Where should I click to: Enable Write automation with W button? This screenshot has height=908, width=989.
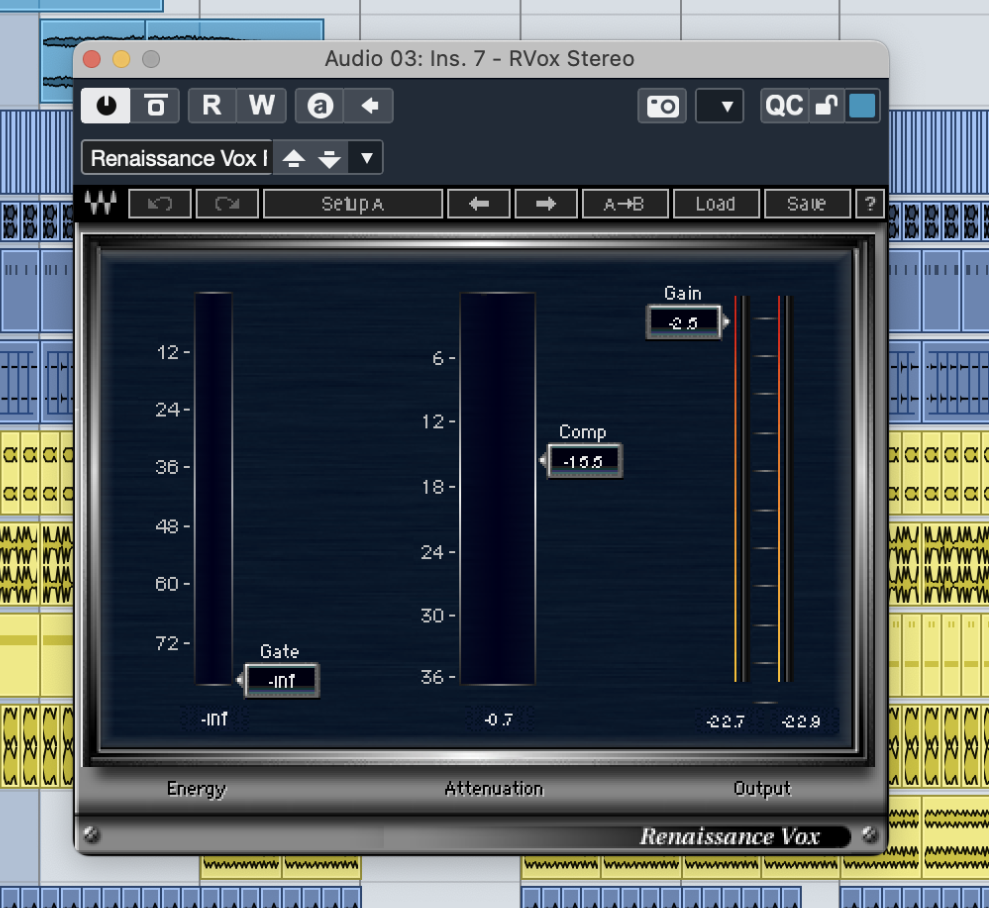coord(261,105)
